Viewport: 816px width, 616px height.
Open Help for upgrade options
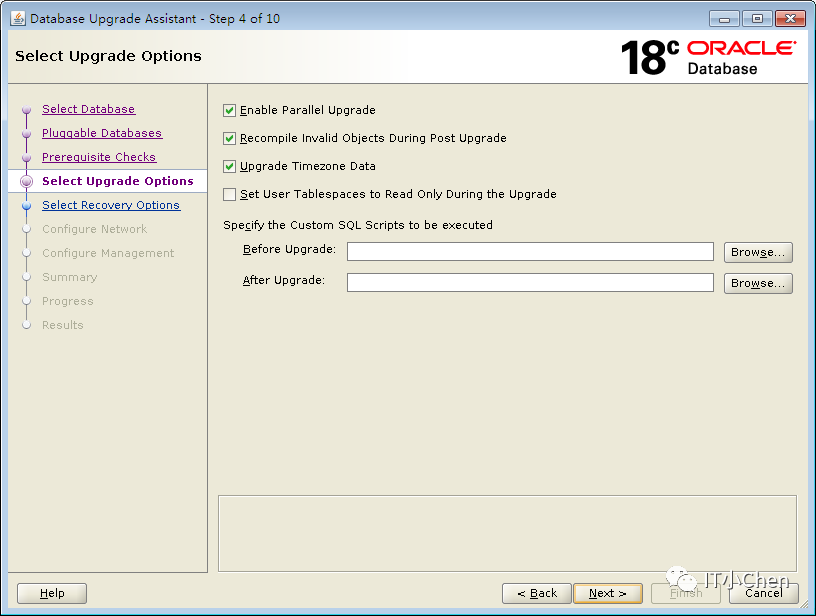coord(52,593)
